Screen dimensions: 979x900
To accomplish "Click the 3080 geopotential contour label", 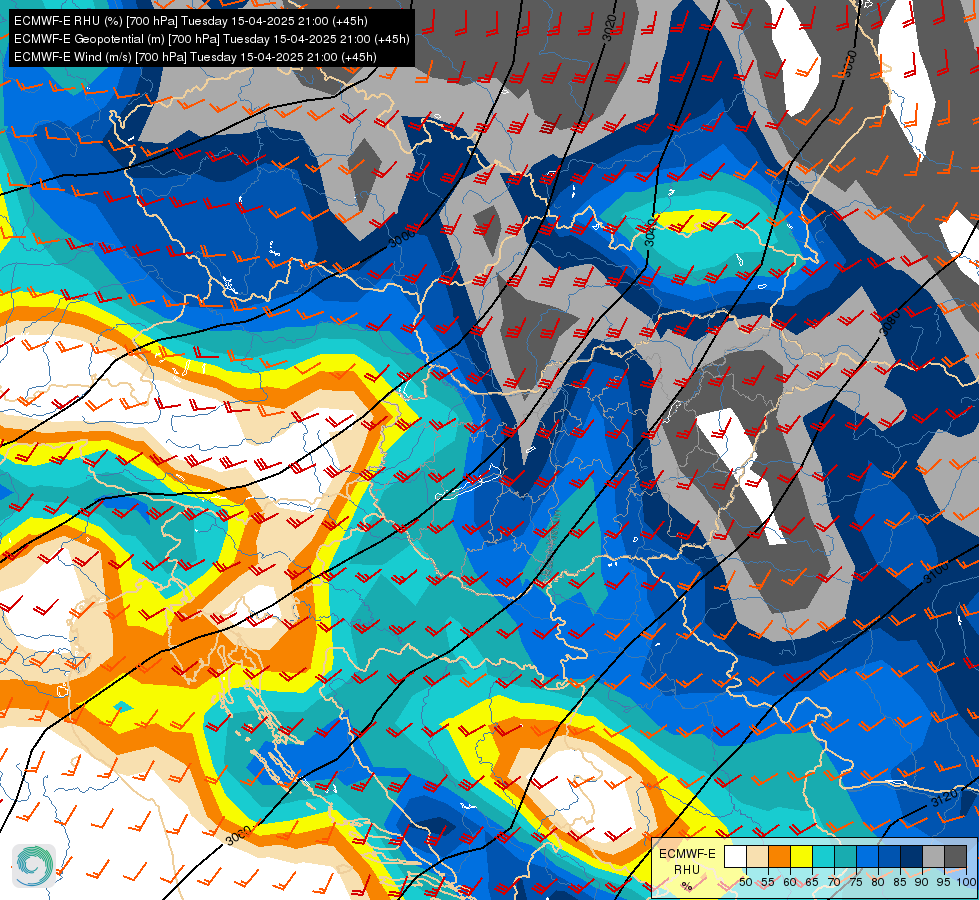I will coord(890,321).
